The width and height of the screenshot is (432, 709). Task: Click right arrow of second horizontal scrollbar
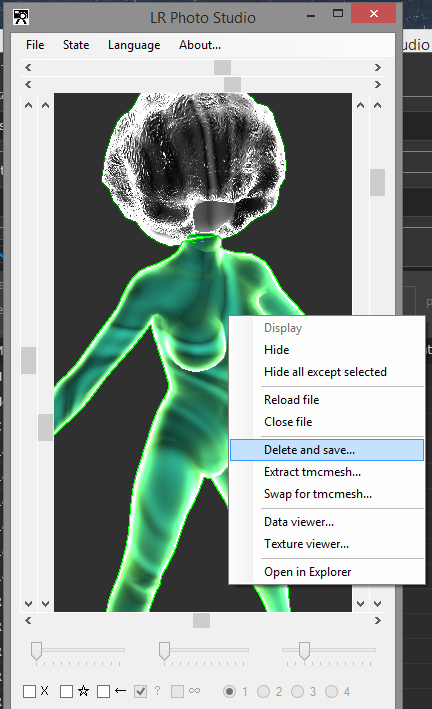pos(378,85)
